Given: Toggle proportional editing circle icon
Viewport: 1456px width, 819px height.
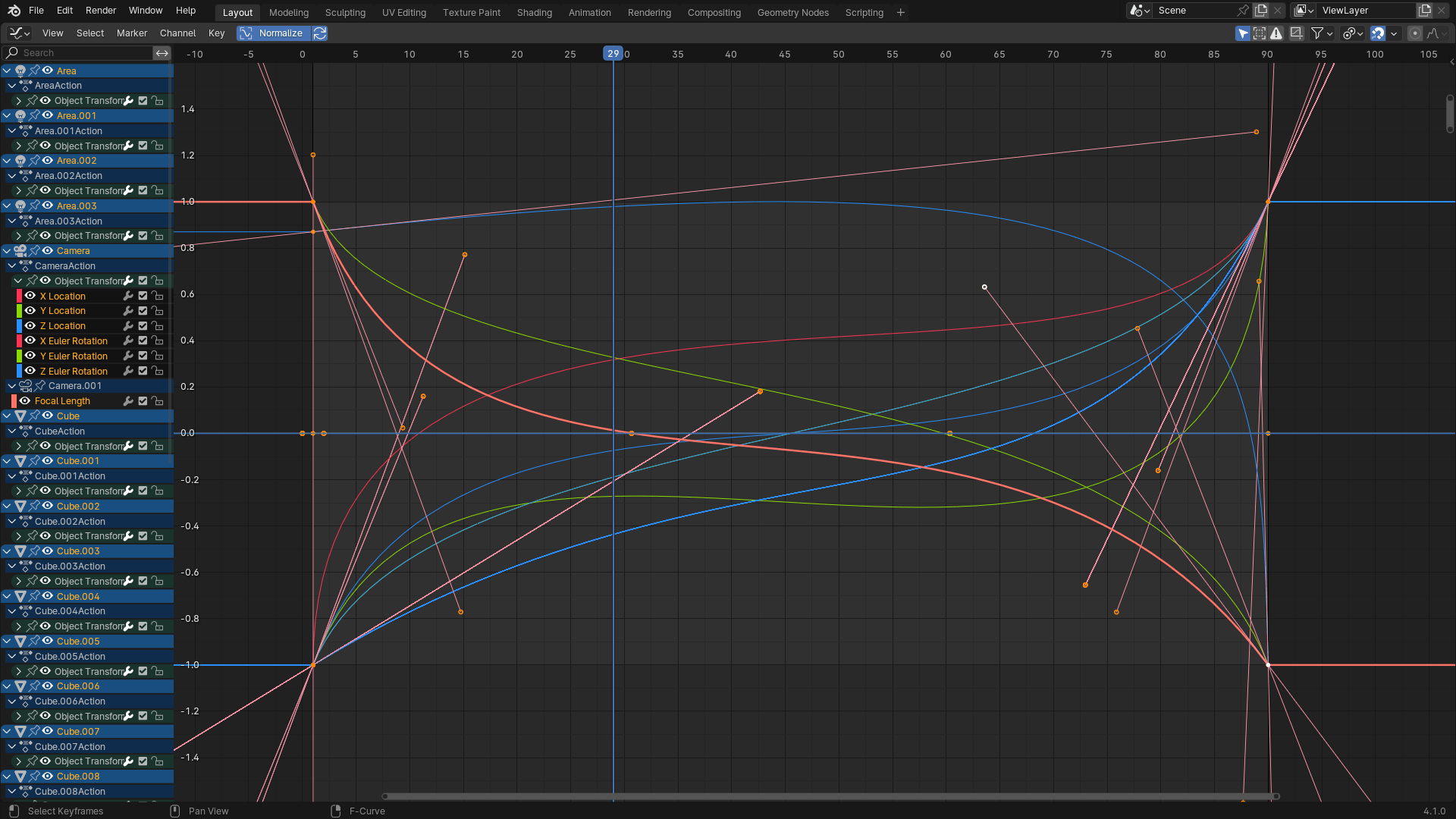Looking at the screenshot, I should (1415, 33).
